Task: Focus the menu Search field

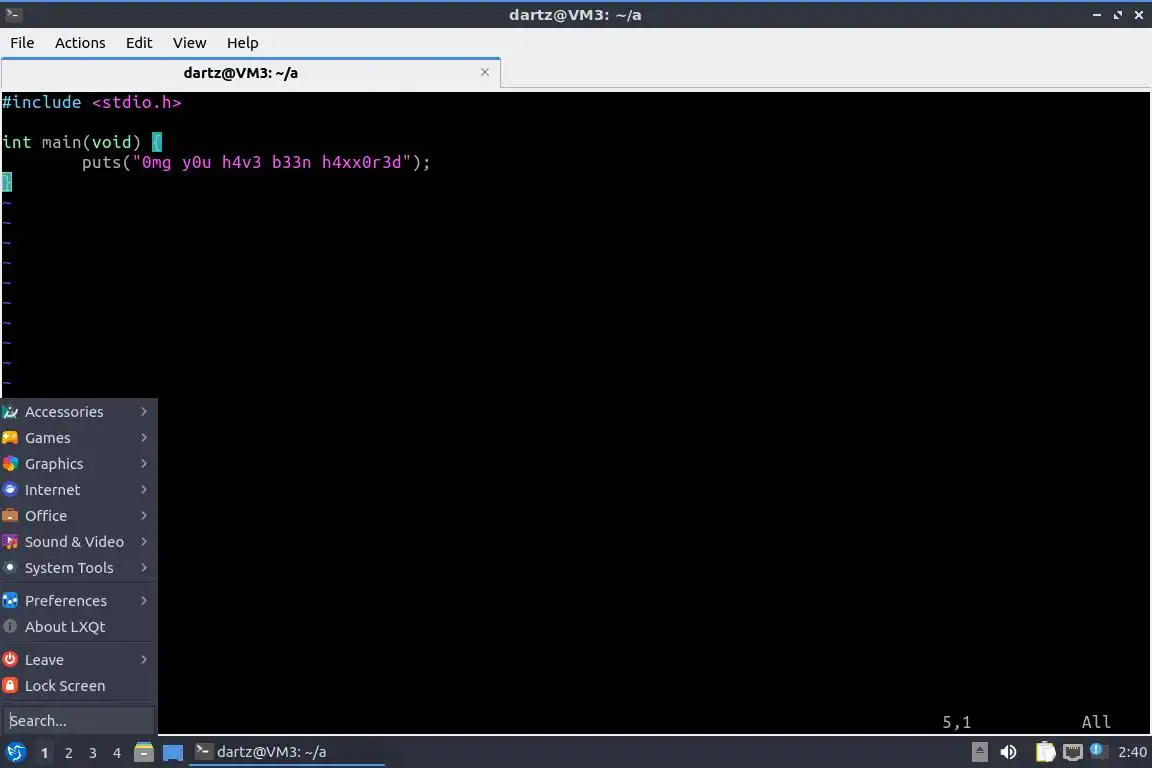Action: click(x=79, y=720)
